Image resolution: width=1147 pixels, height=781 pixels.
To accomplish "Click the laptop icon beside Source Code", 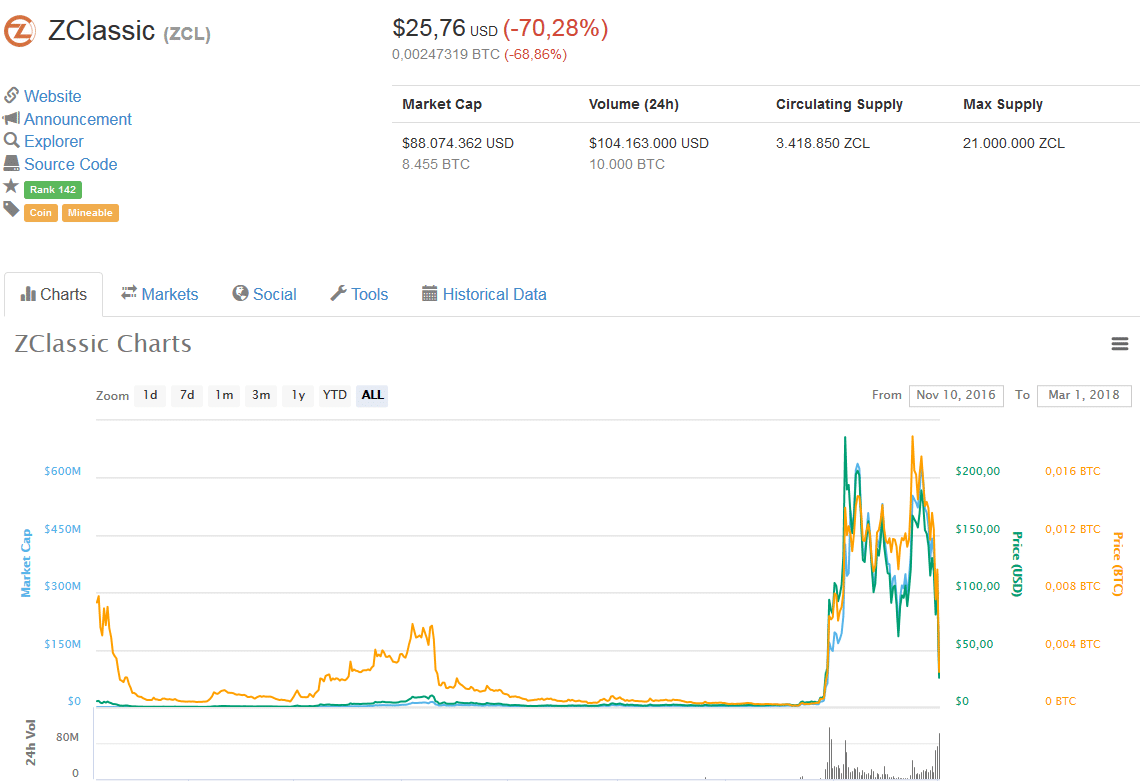I will [11, 163].
